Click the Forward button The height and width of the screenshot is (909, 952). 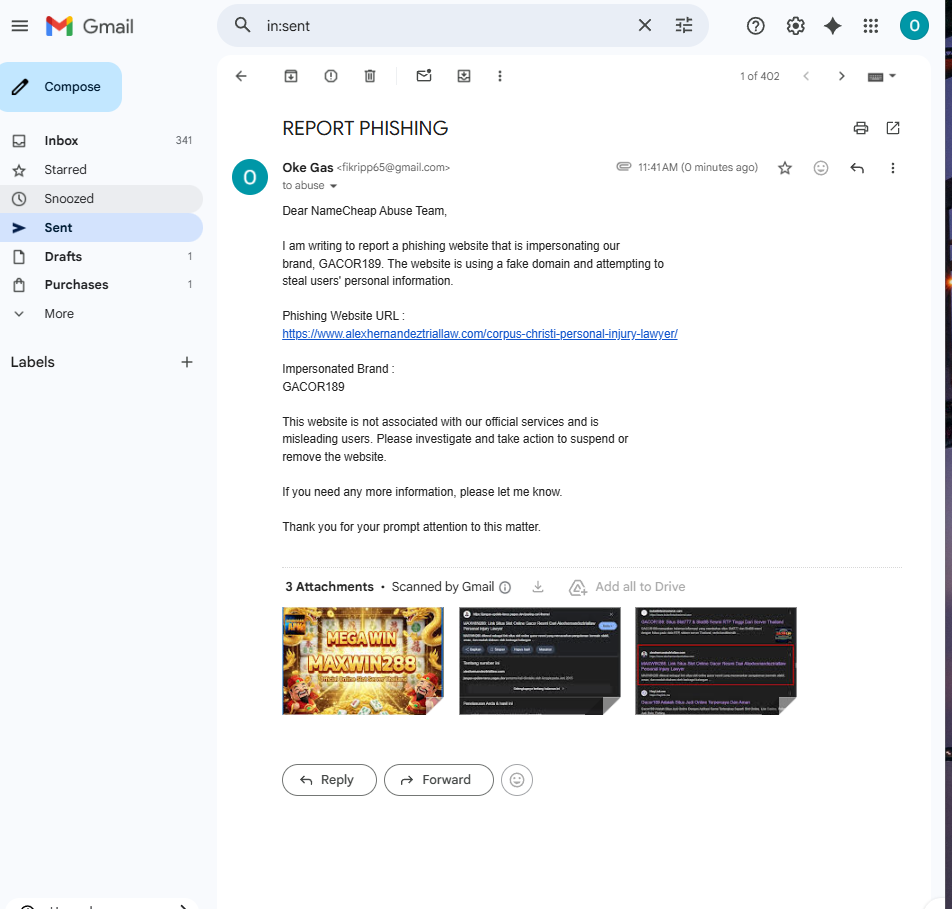[x=438, y=780]
